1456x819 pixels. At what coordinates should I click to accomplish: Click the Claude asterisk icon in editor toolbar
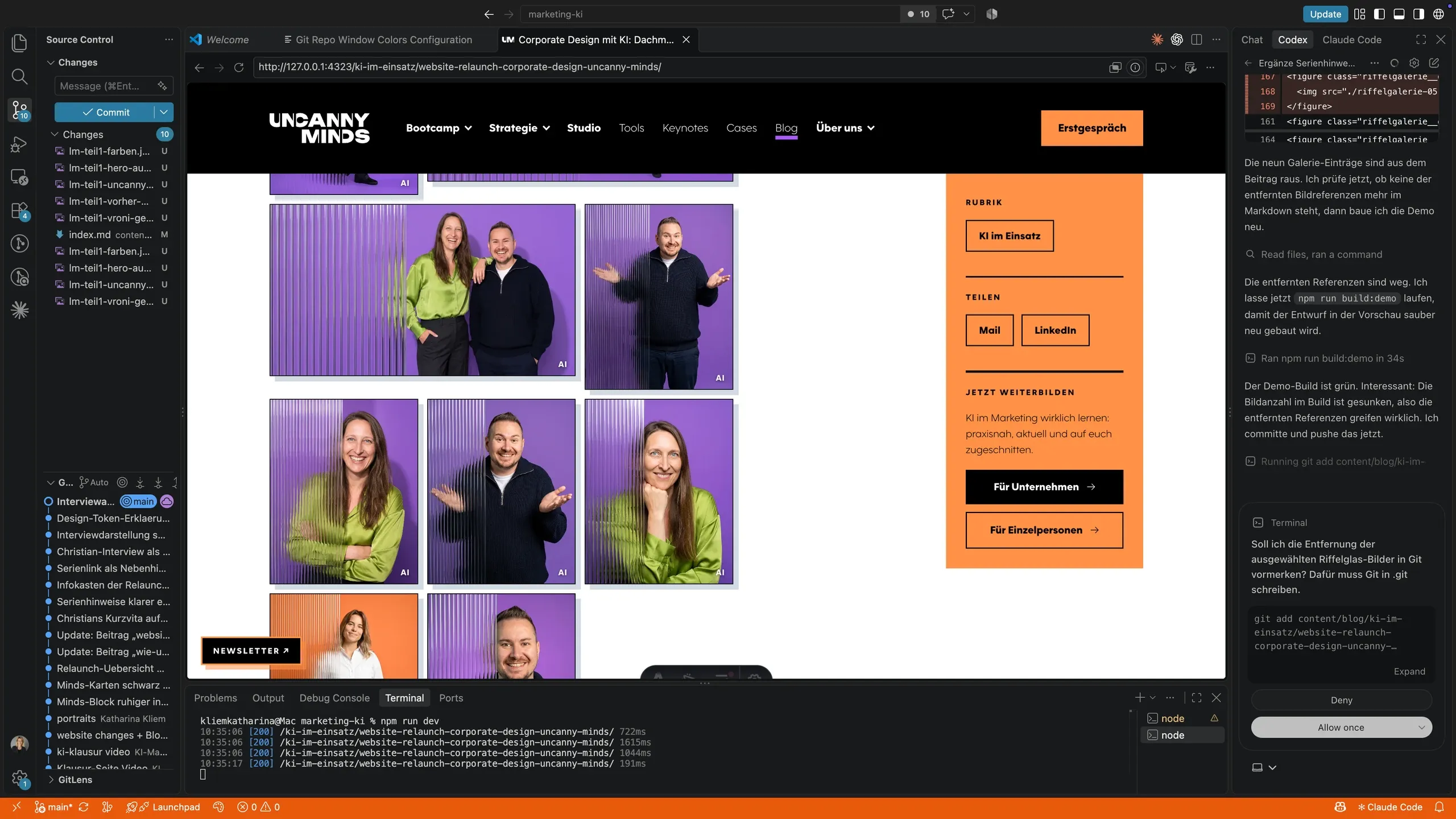point(1157,39)
